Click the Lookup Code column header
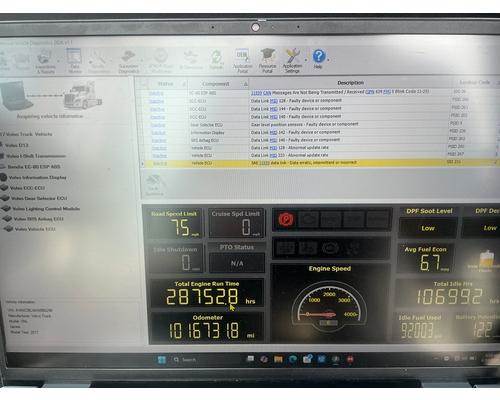This screenshot has width=500, height=400. 474,82
